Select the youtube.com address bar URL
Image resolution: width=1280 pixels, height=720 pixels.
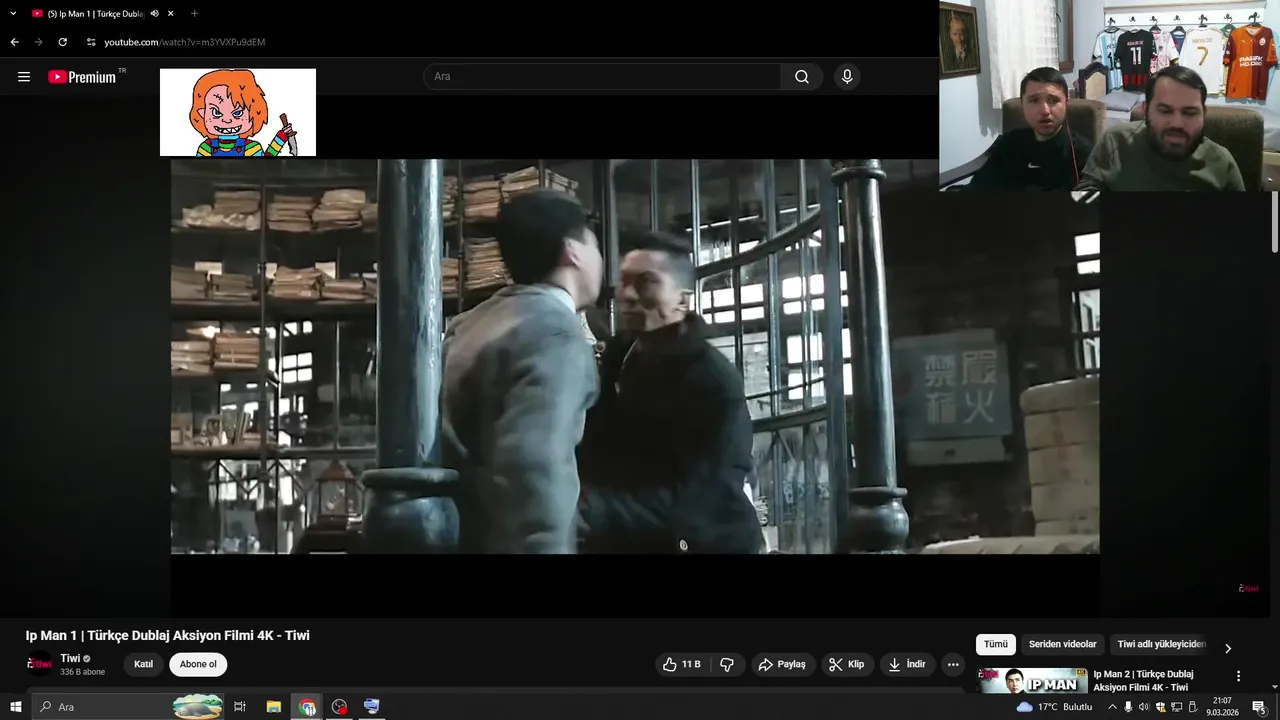185,42
